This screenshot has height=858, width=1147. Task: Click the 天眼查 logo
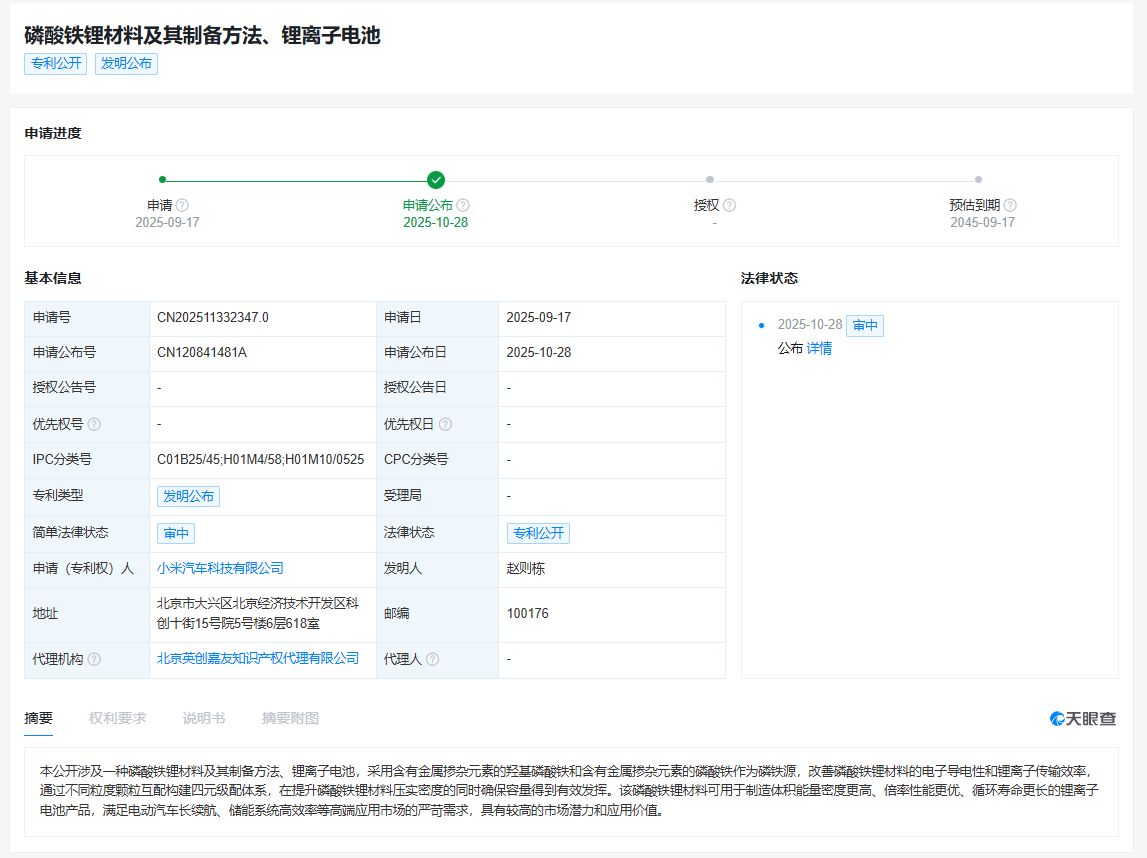coord(1083,718)
